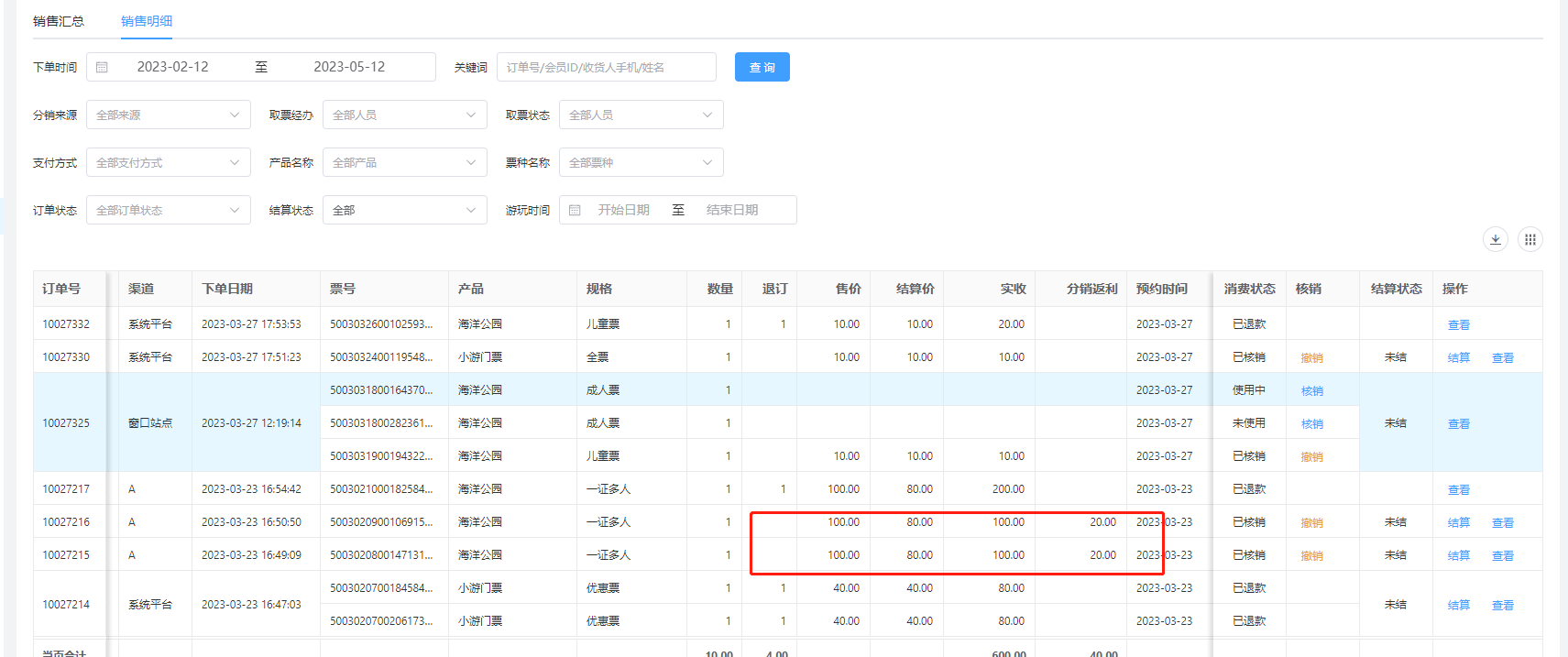Click 查看 link for order 10027332

pyautogui.click(x=1458, y=324)
